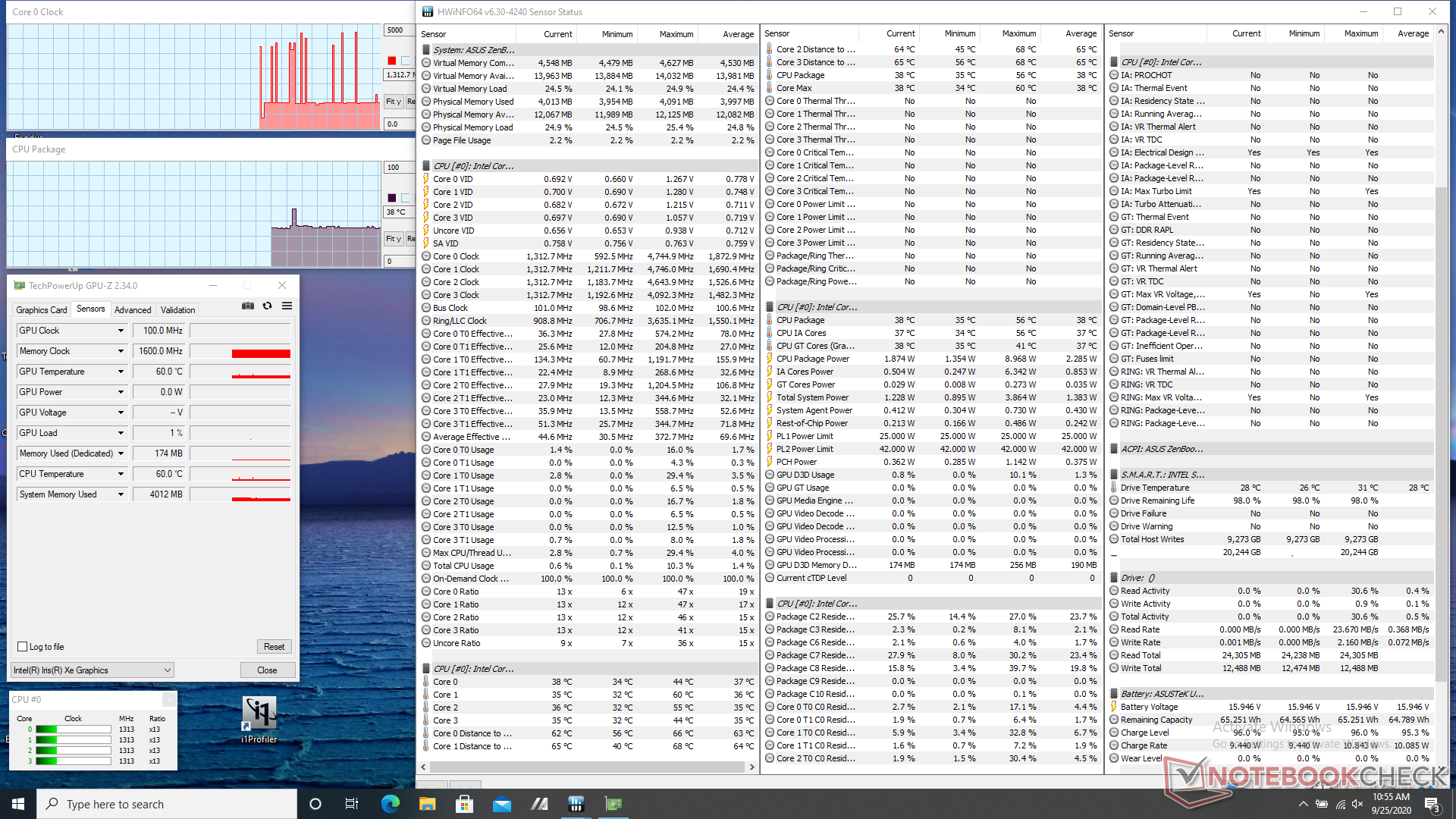Open the Mail app from the taskbar
Image resolution: width=1456 pixels, height=819 pixels.
(x=502, y=804)
